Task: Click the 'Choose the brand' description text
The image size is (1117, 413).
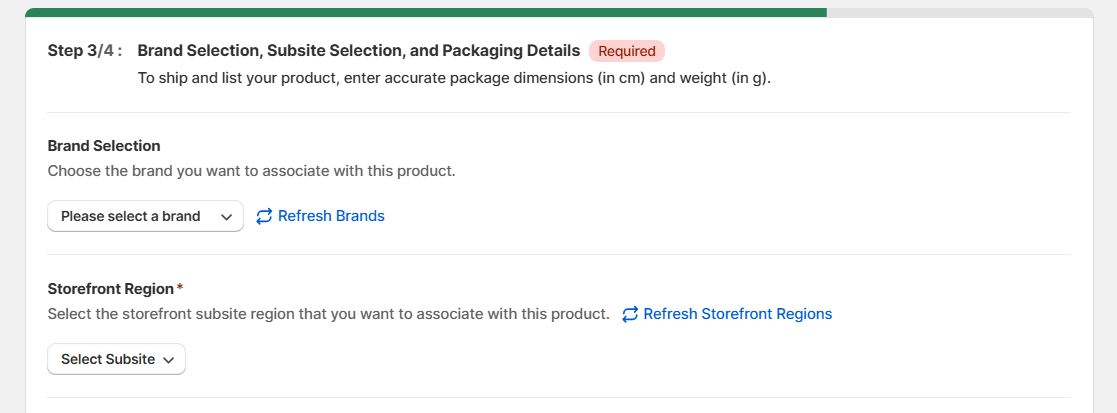Action: pos(251,172)
